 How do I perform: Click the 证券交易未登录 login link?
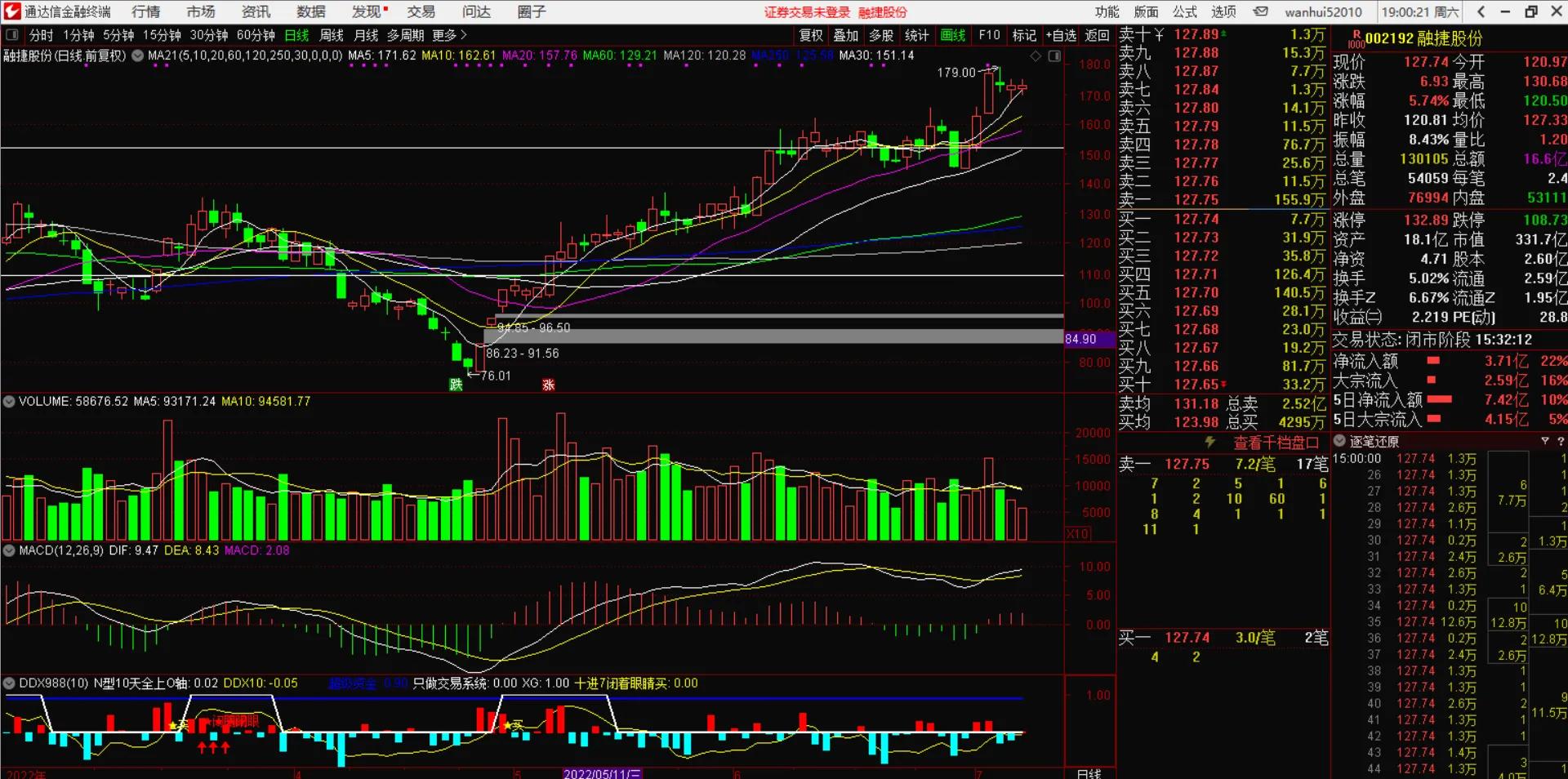coord(807,12)
